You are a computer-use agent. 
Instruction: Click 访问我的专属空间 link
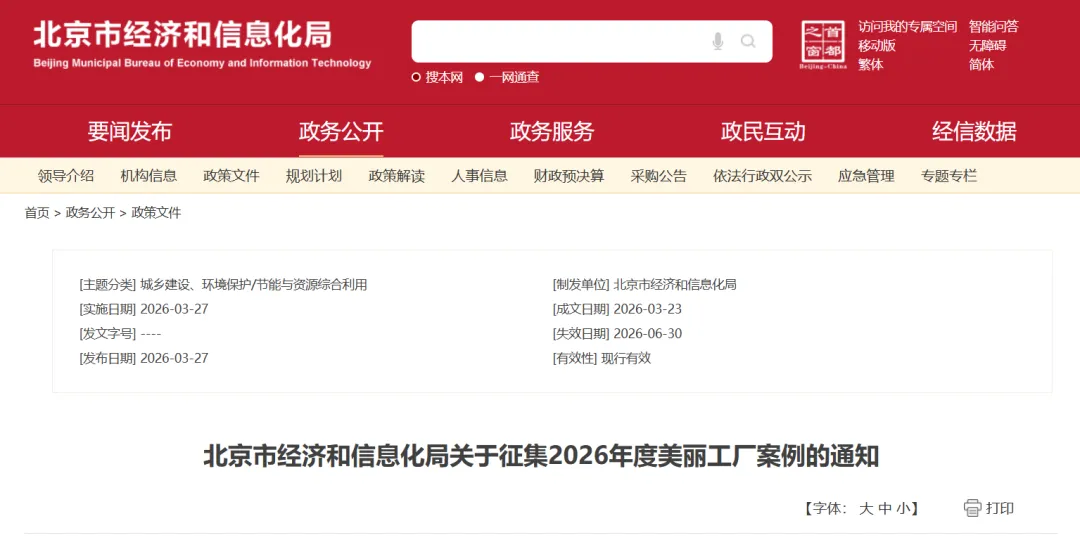(x=908, y=27)
